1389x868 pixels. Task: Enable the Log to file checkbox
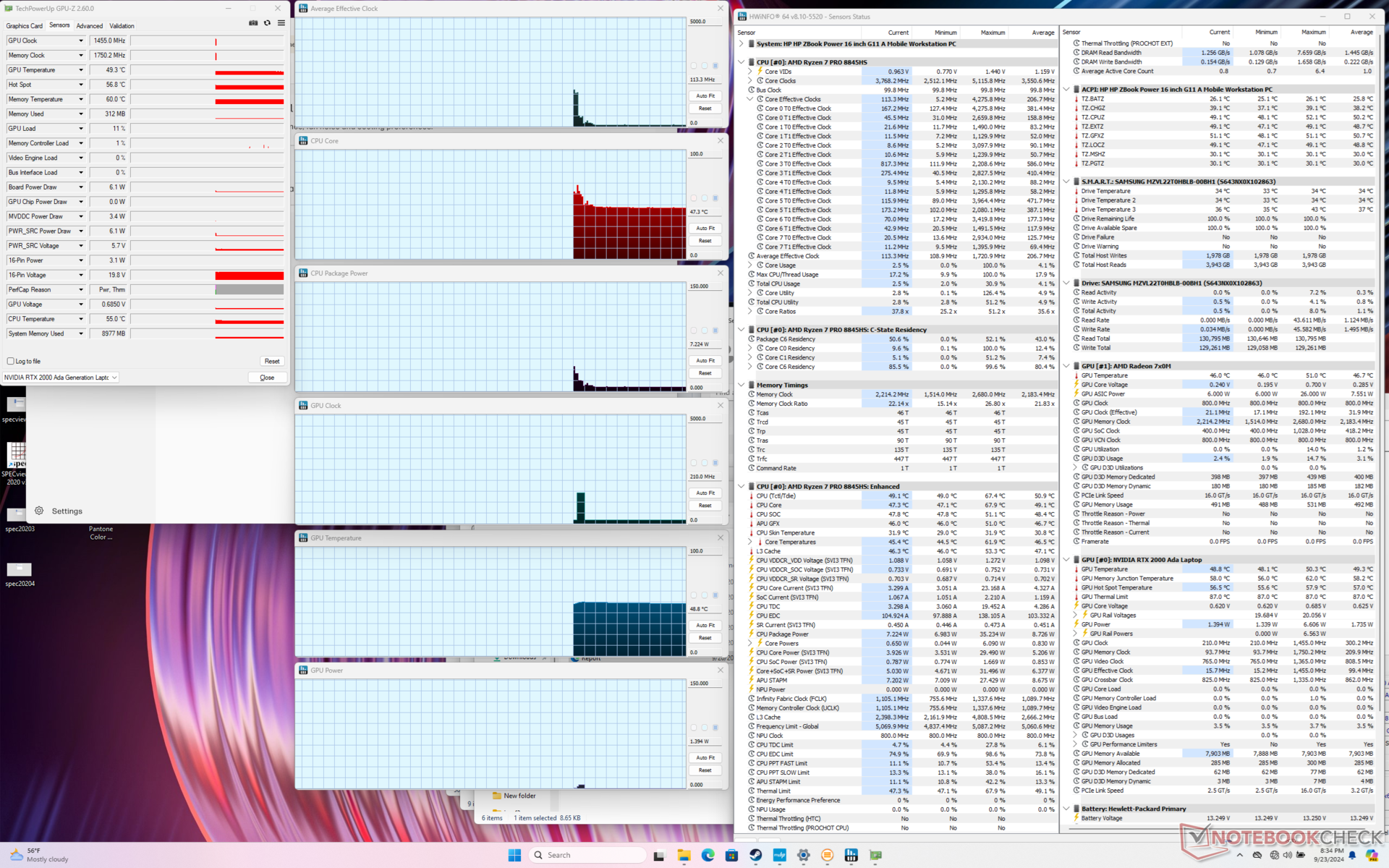pyautogui.click(x=11, y=361)
